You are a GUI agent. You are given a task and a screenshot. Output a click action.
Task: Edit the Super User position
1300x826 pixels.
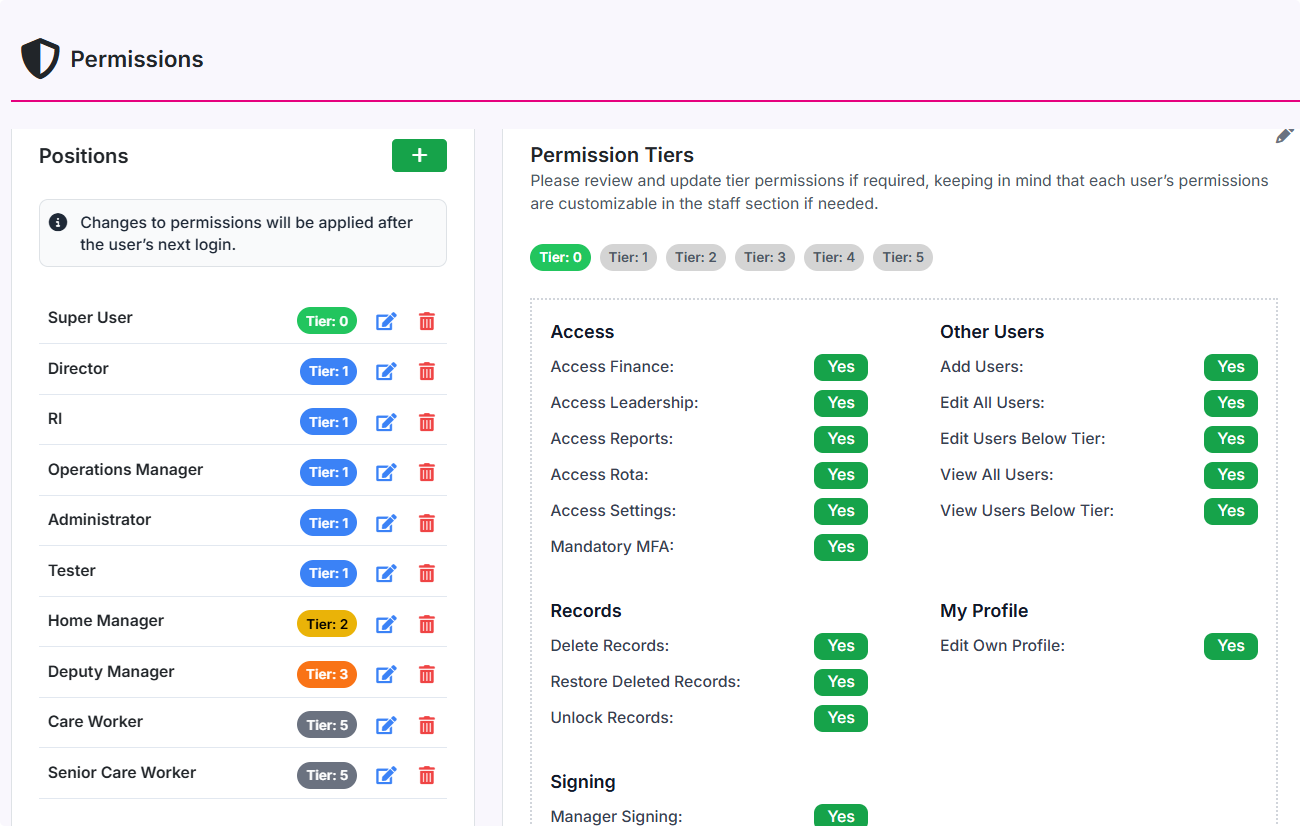tap(386, 321)
